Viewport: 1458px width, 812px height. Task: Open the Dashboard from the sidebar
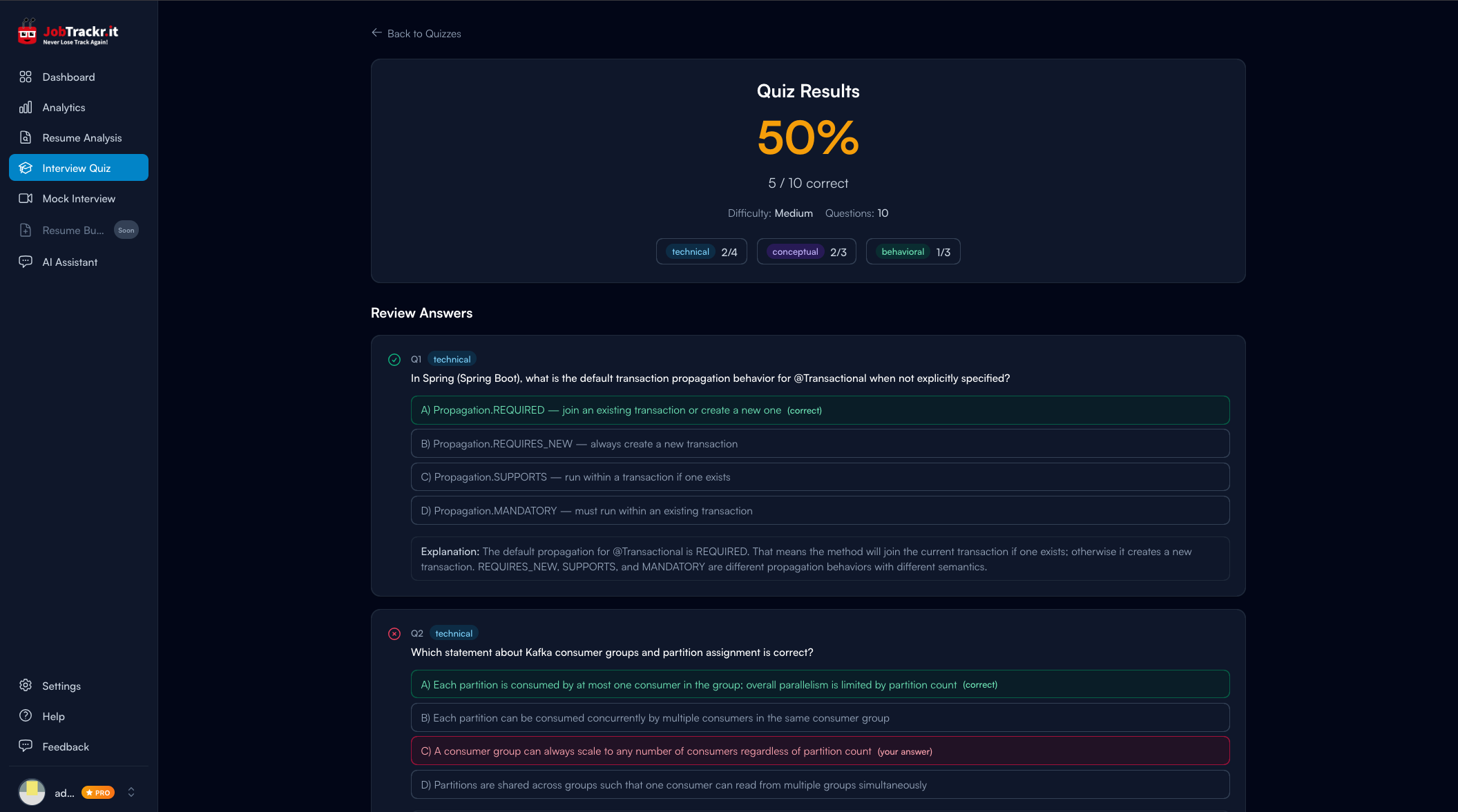(68, 77)
